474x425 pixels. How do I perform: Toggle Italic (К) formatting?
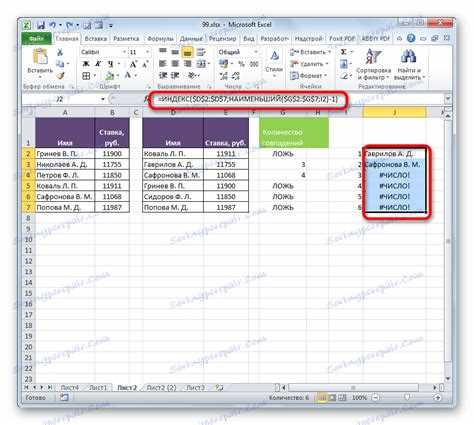pos(98,64)
